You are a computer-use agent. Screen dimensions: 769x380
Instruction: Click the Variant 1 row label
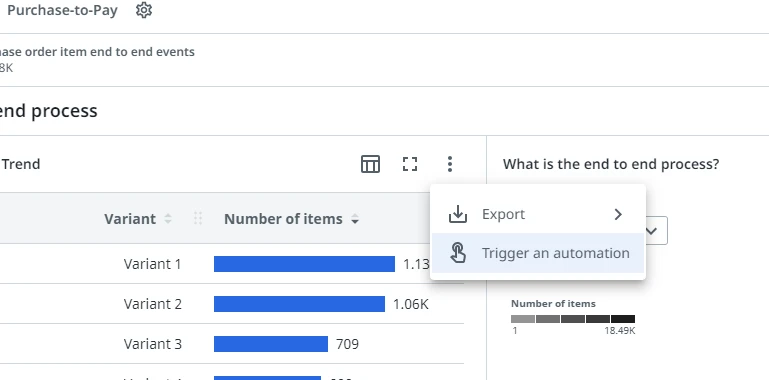153,264
